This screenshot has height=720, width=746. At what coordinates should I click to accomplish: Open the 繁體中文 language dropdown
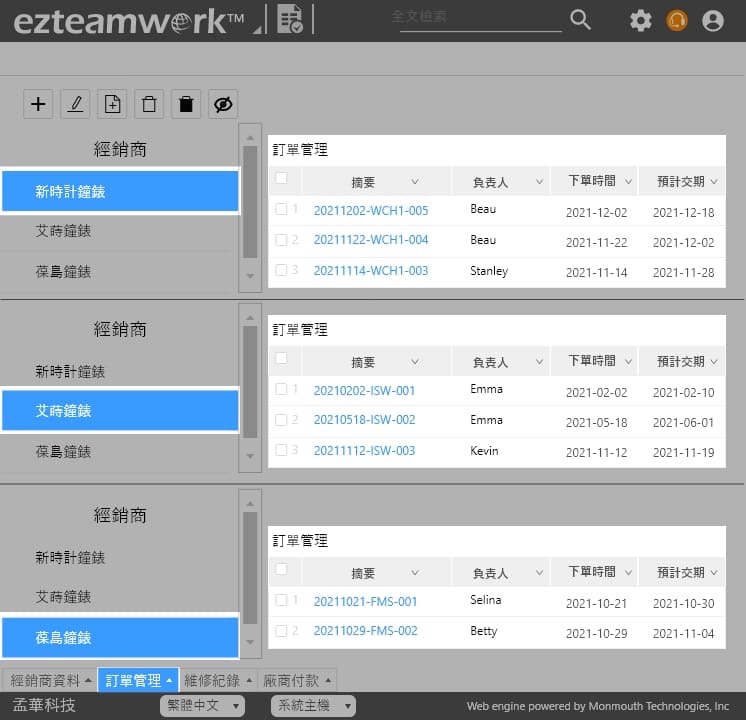[x=202, y=706]
